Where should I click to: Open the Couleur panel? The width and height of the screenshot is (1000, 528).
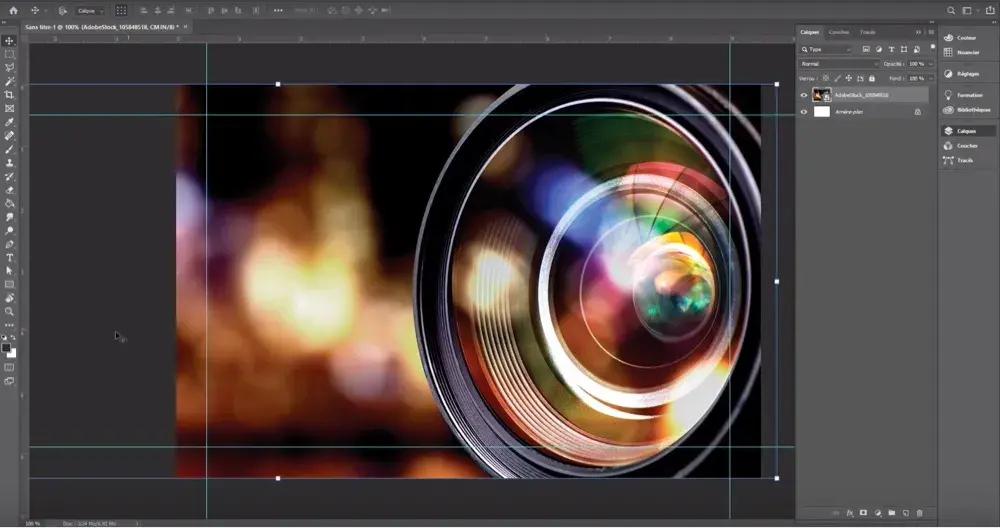[x=966, y=38]
